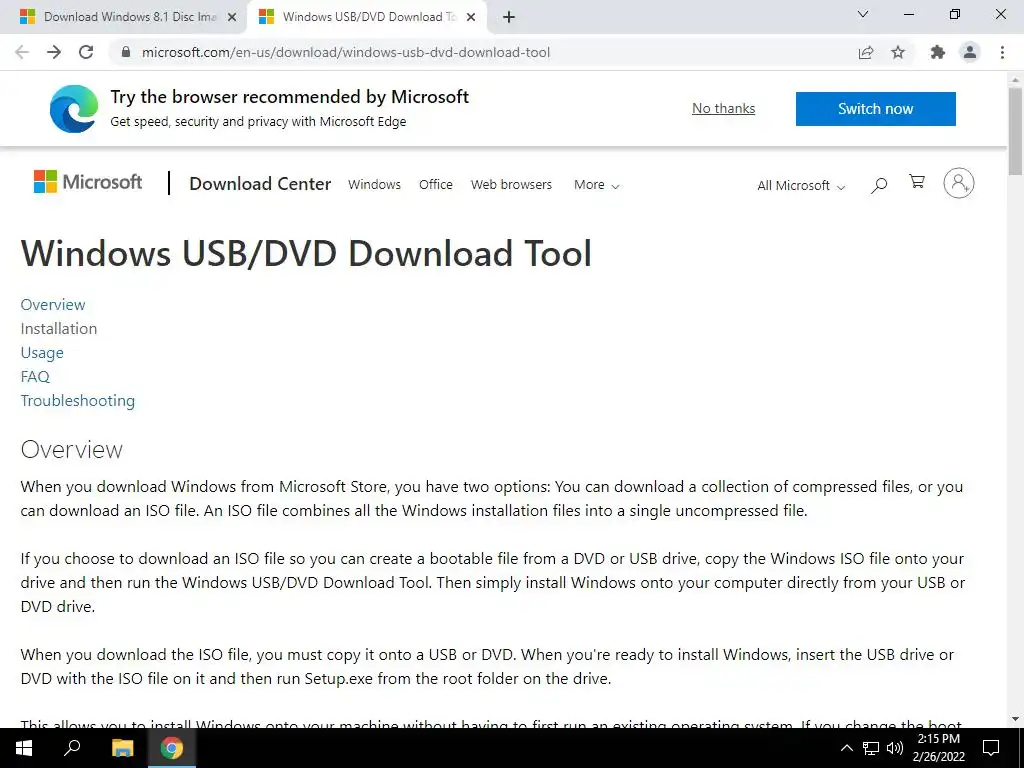
Task: Open the Download Center link
Action: pos(260,184)
